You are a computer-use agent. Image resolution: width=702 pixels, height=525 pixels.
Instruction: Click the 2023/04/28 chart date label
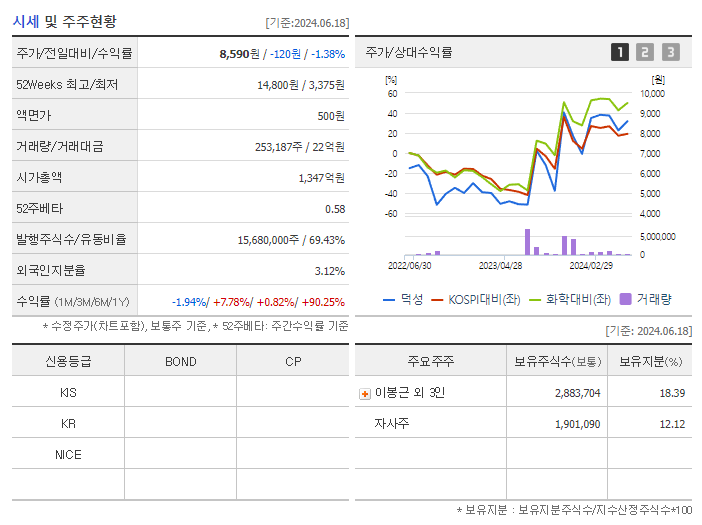coord(500,266)
